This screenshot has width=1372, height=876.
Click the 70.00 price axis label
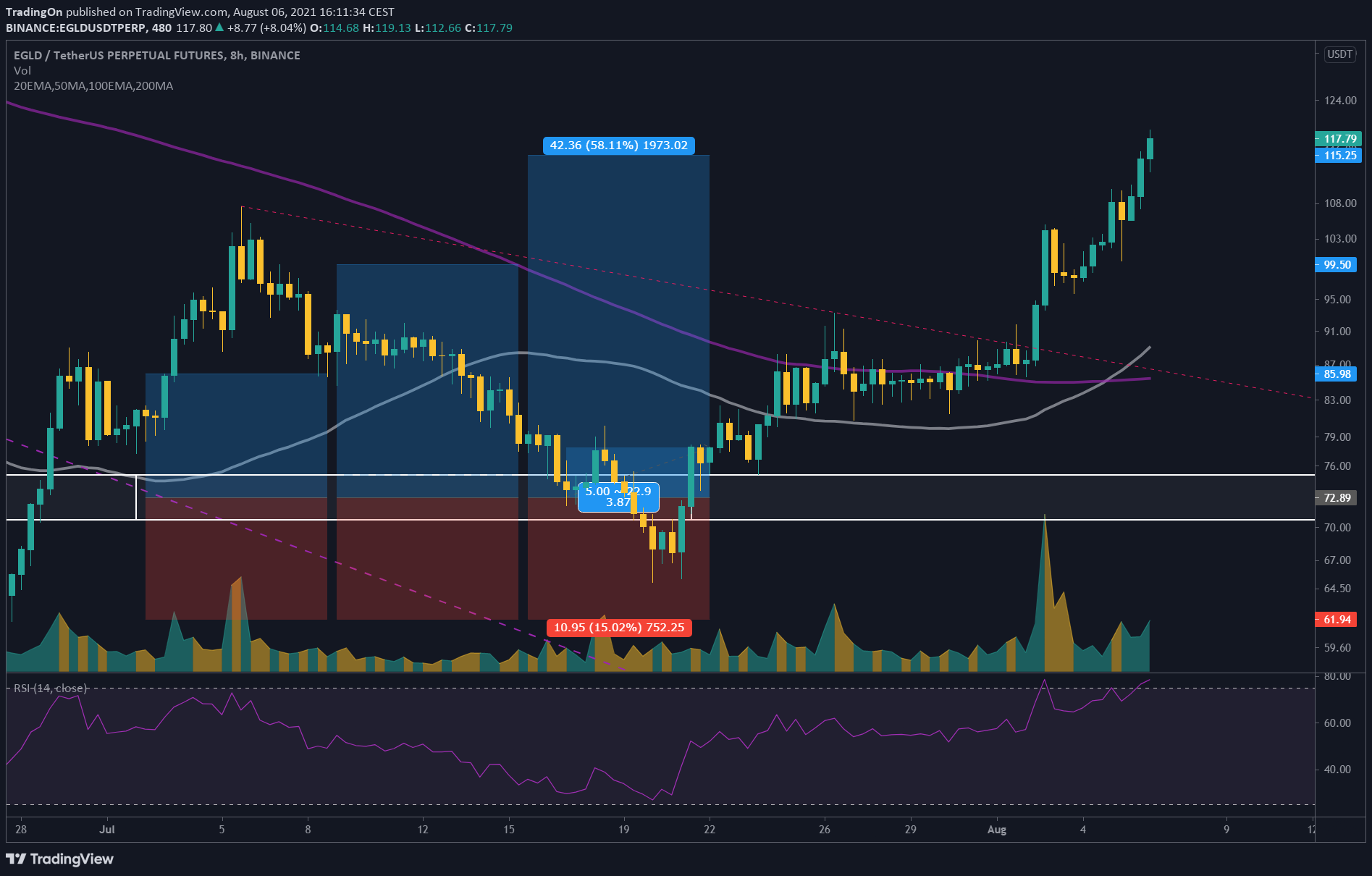(x=1337, y=528)
